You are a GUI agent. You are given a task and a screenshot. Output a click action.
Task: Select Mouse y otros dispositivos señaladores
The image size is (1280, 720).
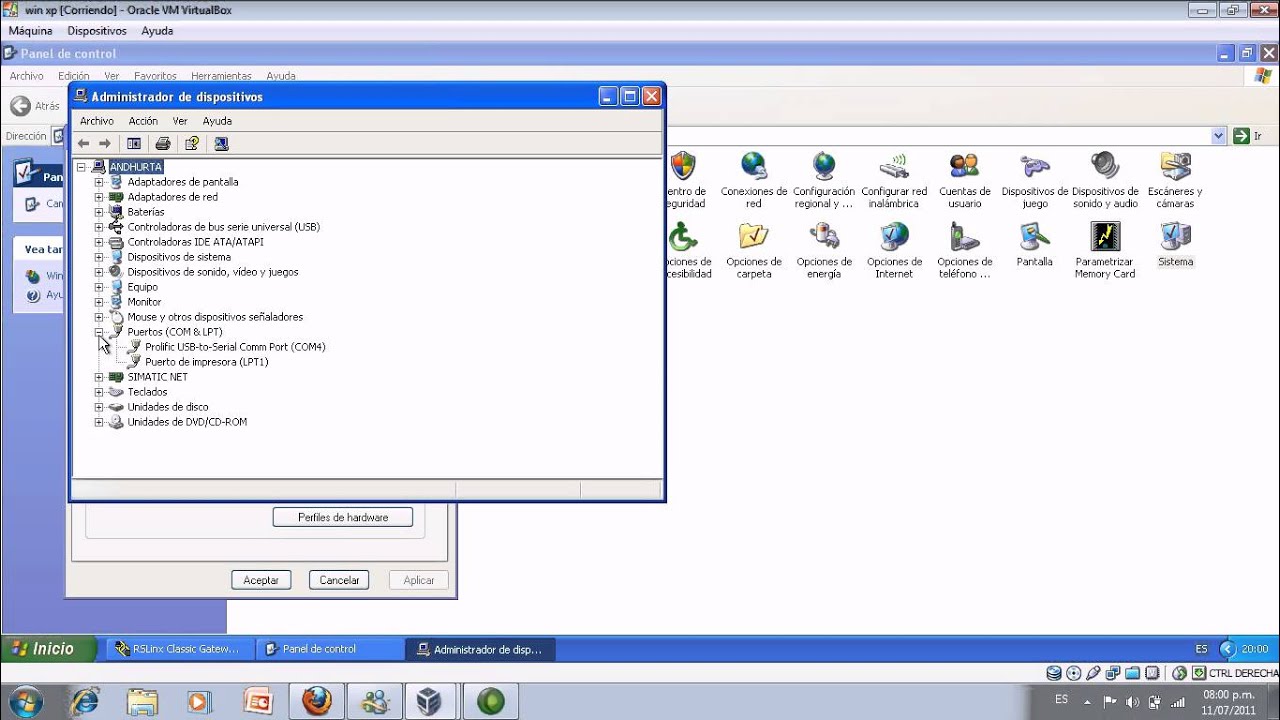pyautogui.click(x=215, y=317)
